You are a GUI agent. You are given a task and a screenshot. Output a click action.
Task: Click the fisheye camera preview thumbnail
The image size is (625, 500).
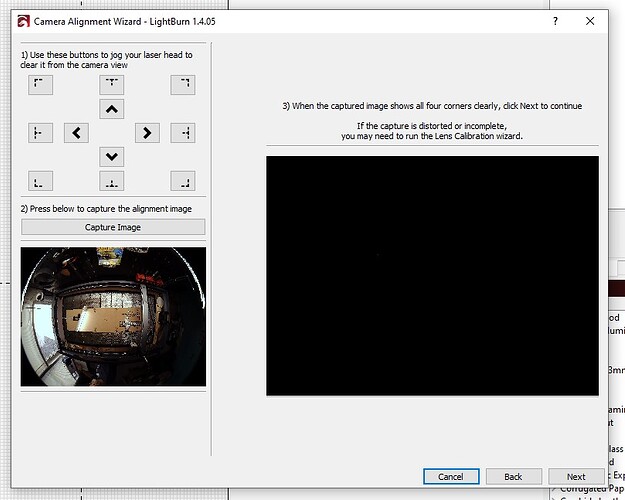tap(113, 317)
